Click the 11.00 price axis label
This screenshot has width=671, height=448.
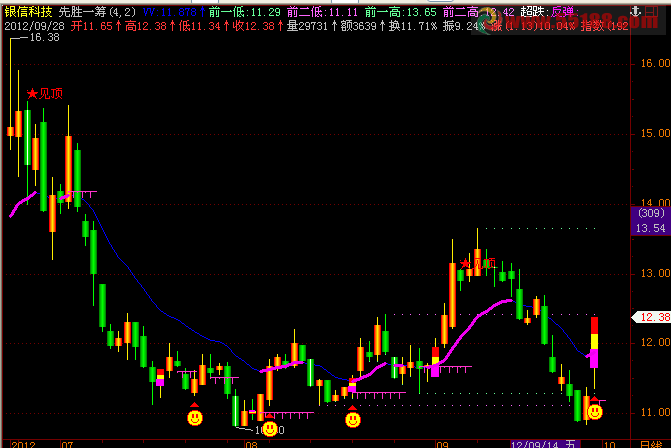(x=655, y=412)
